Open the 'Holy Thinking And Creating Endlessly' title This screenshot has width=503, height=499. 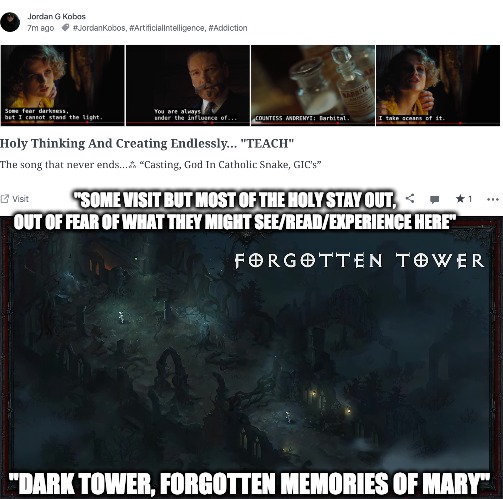pyautogui.click(x=147, y=143)
